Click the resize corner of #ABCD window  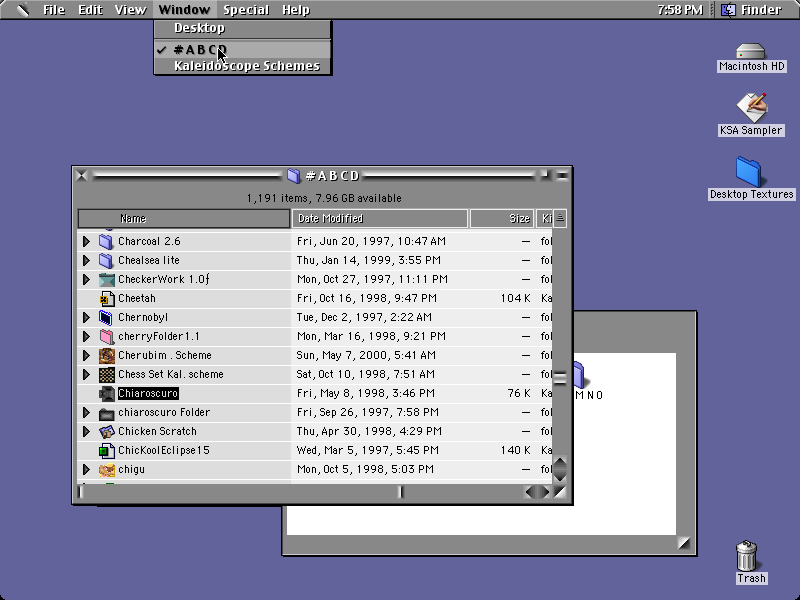coord(560,492)
